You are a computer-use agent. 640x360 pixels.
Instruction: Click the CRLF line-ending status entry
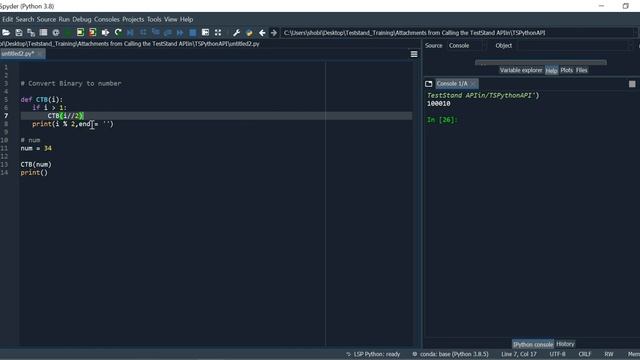click(x=585, y=354)
